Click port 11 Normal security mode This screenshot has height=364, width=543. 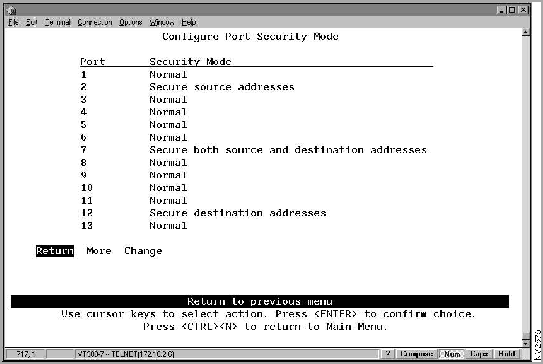[168, 200]
